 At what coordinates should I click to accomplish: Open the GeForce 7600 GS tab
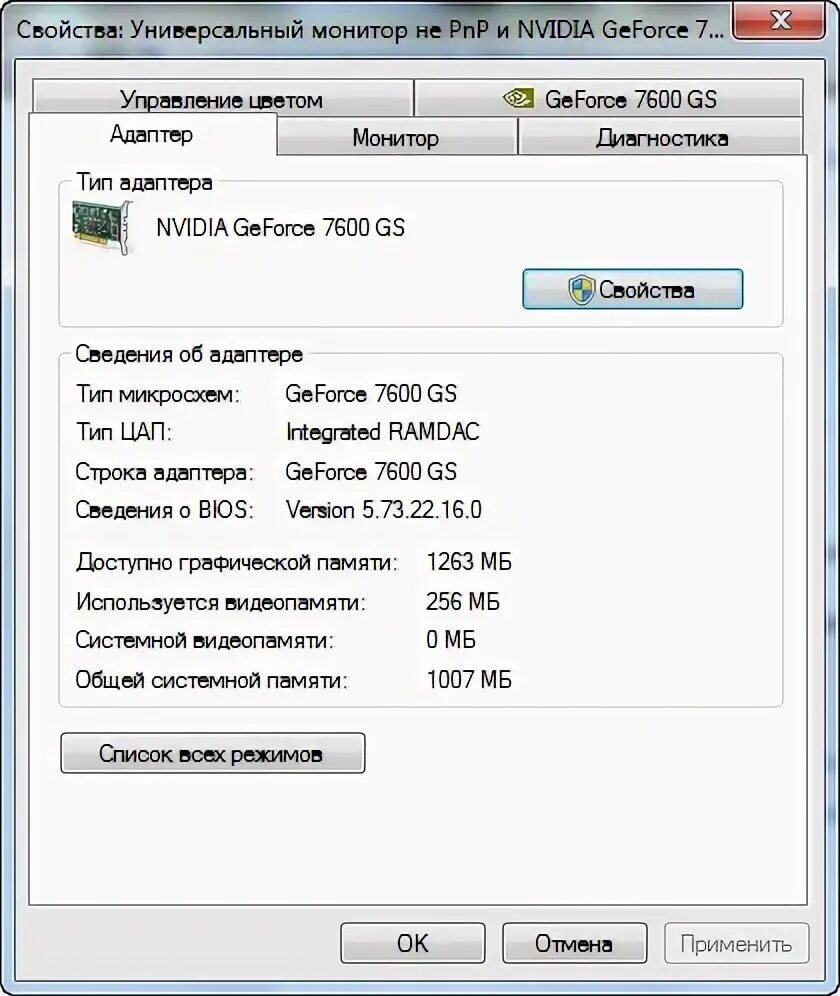pyautogui.click(x=609, y=98)
